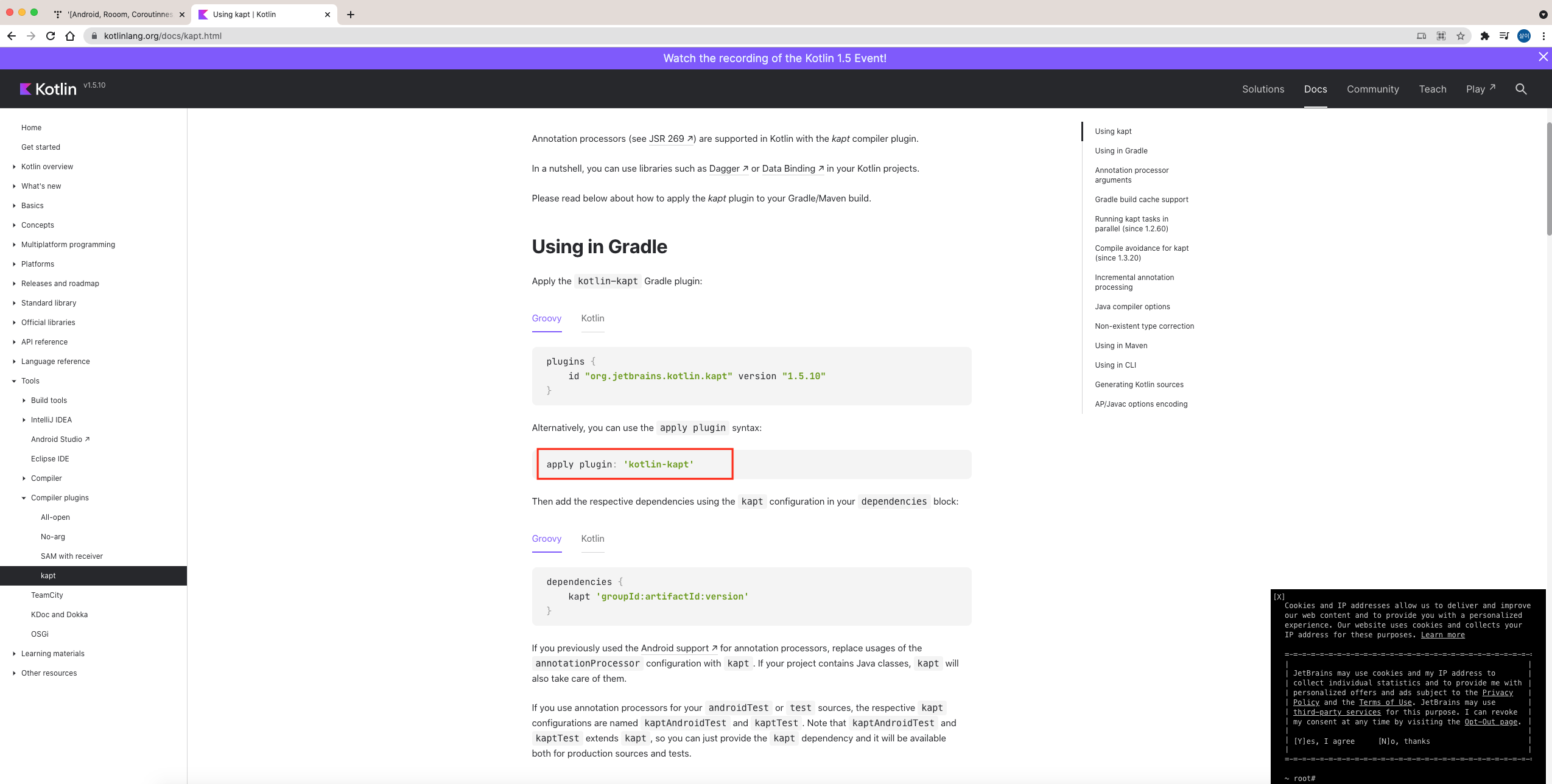Bookmark this page with the star icon
The width and height of the screenshot is (1552, 784).
pos(1460,36)
